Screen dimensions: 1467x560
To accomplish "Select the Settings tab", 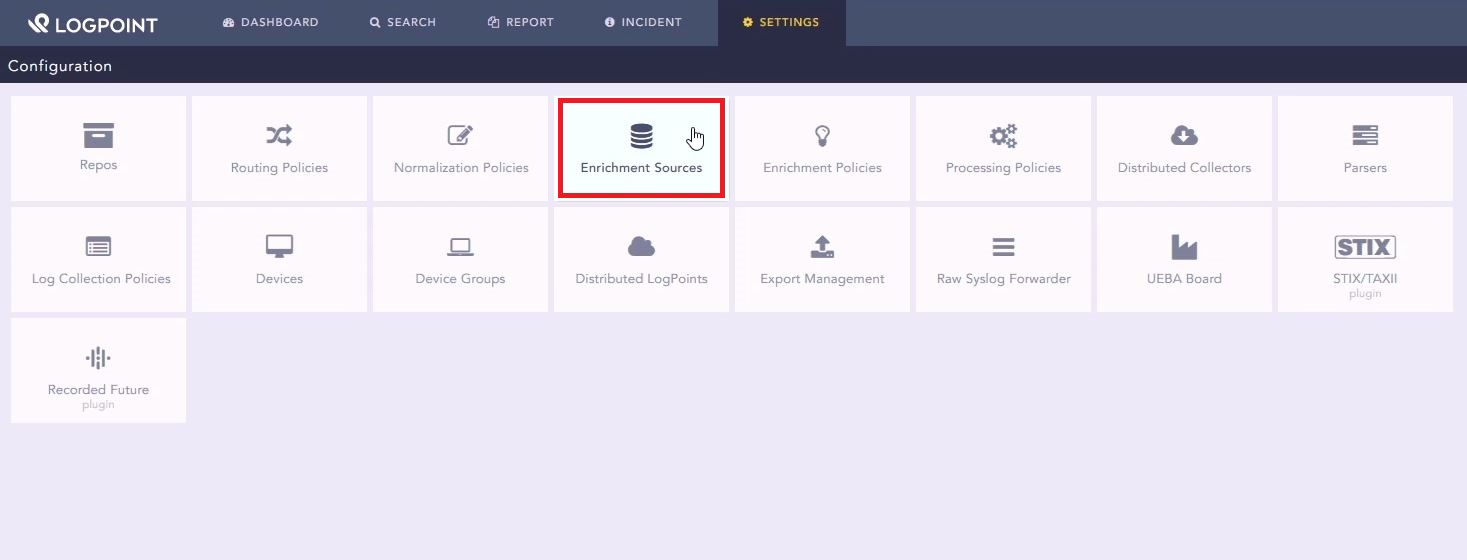I will tap(781, 22).
